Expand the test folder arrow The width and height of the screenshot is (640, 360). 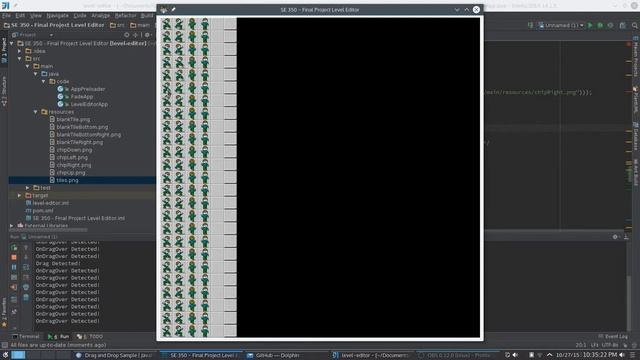click(x=28, y=188)
